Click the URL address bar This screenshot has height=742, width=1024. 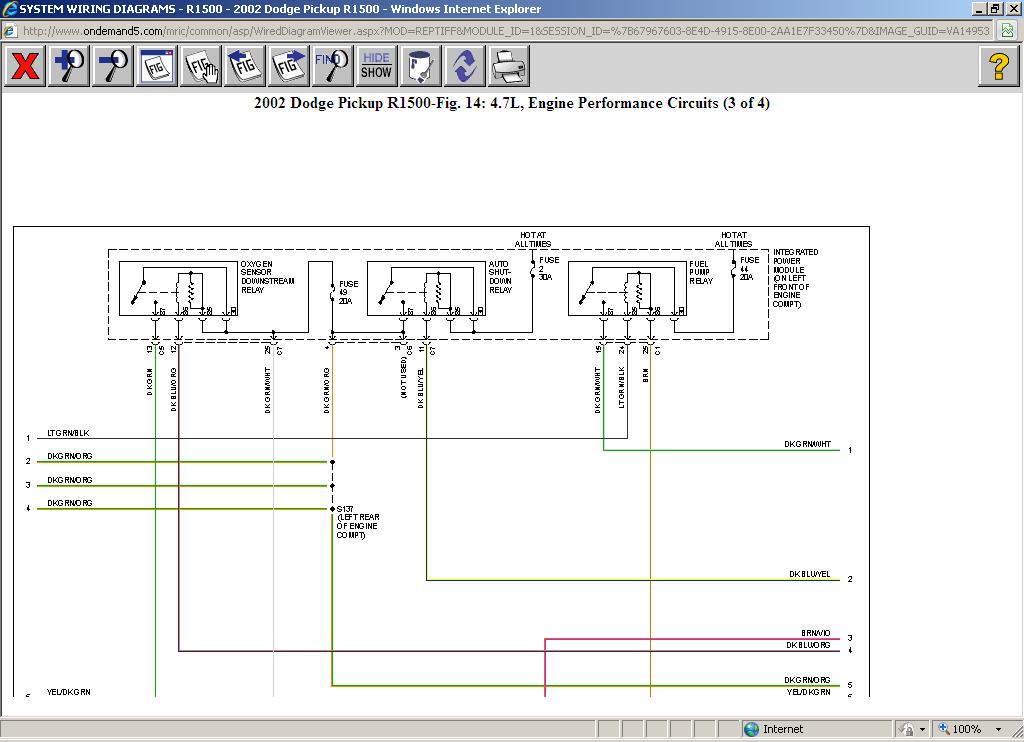tap(500, 30)
